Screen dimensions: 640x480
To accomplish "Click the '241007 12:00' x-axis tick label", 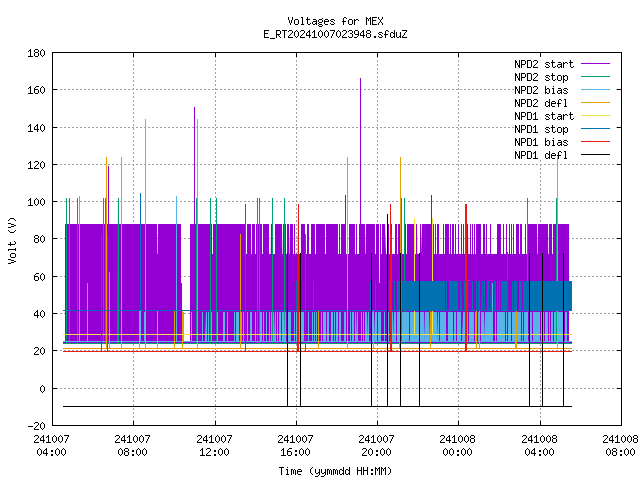I will (214, 446).
